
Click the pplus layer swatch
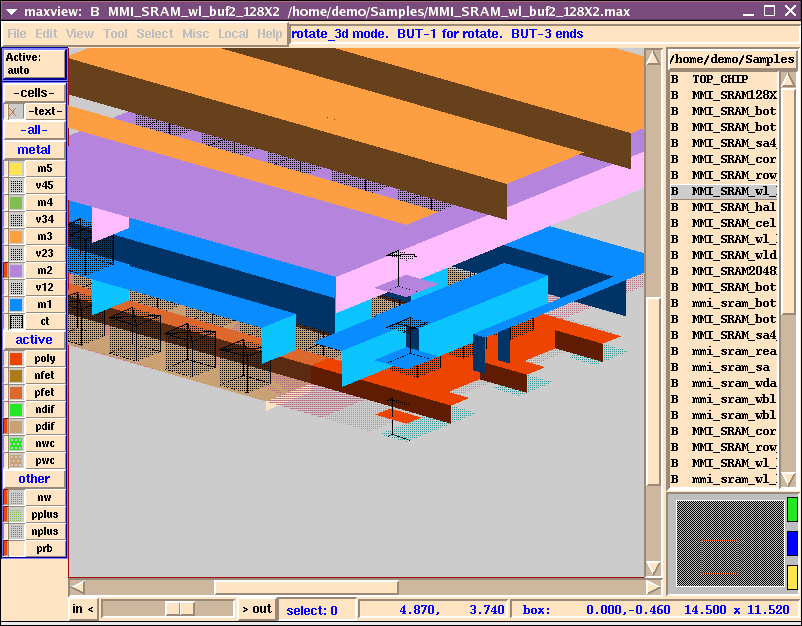[x=16, y=515]
